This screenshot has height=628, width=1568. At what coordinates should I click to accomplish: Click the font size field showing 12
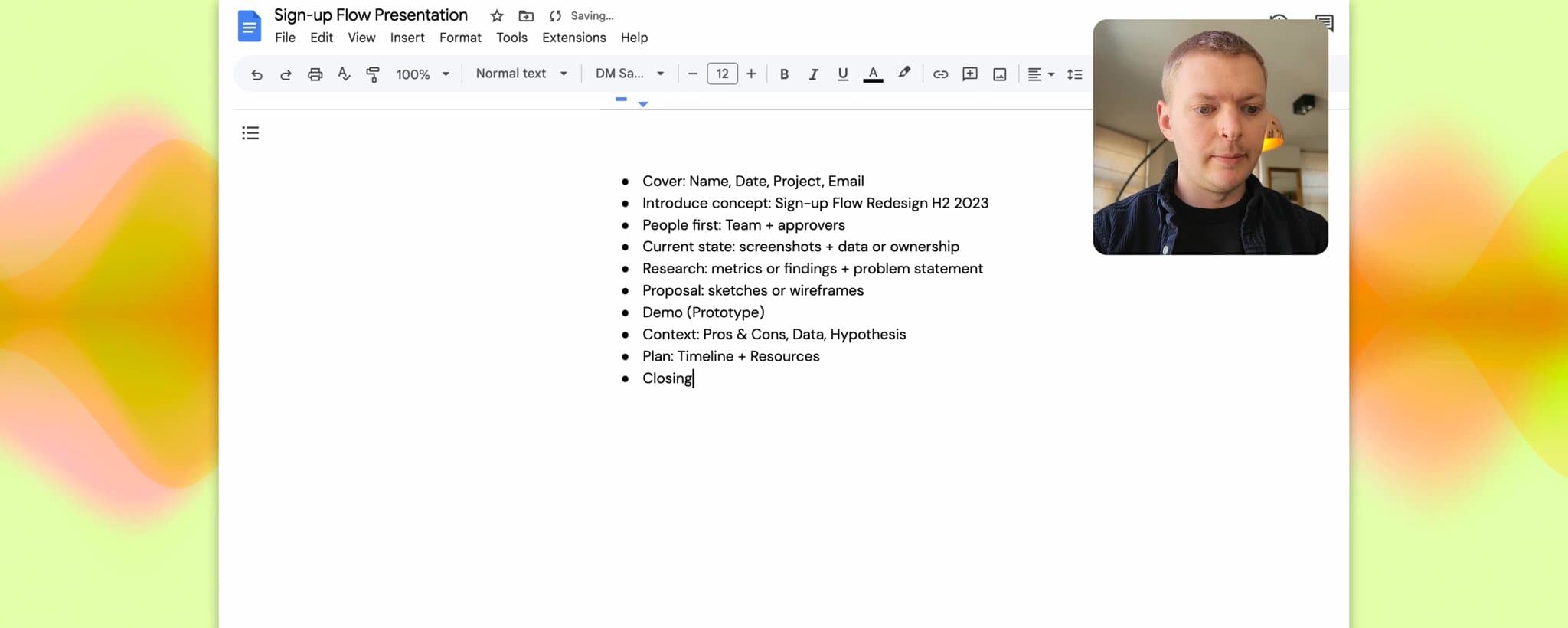722,74
